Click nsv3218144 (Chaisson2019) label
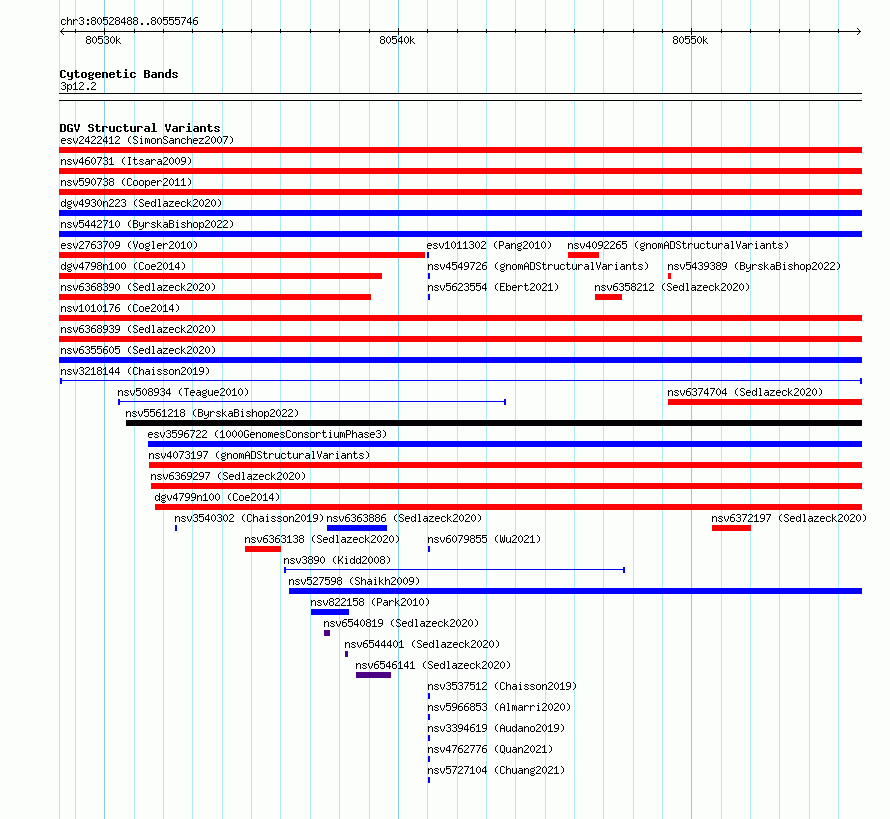 coord(135,371)
